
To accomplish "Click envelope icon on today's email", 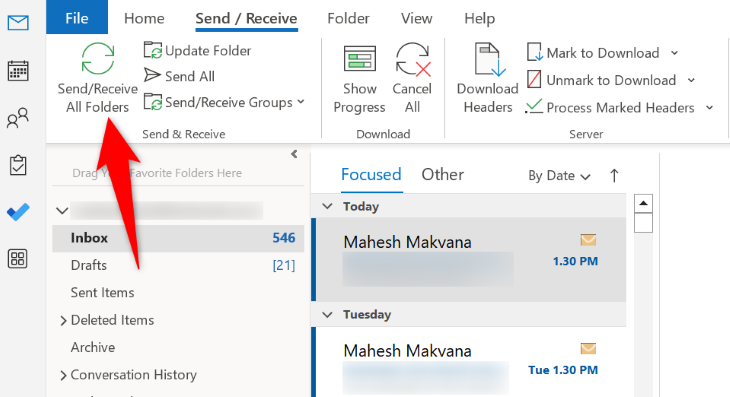I will [588, 240].
